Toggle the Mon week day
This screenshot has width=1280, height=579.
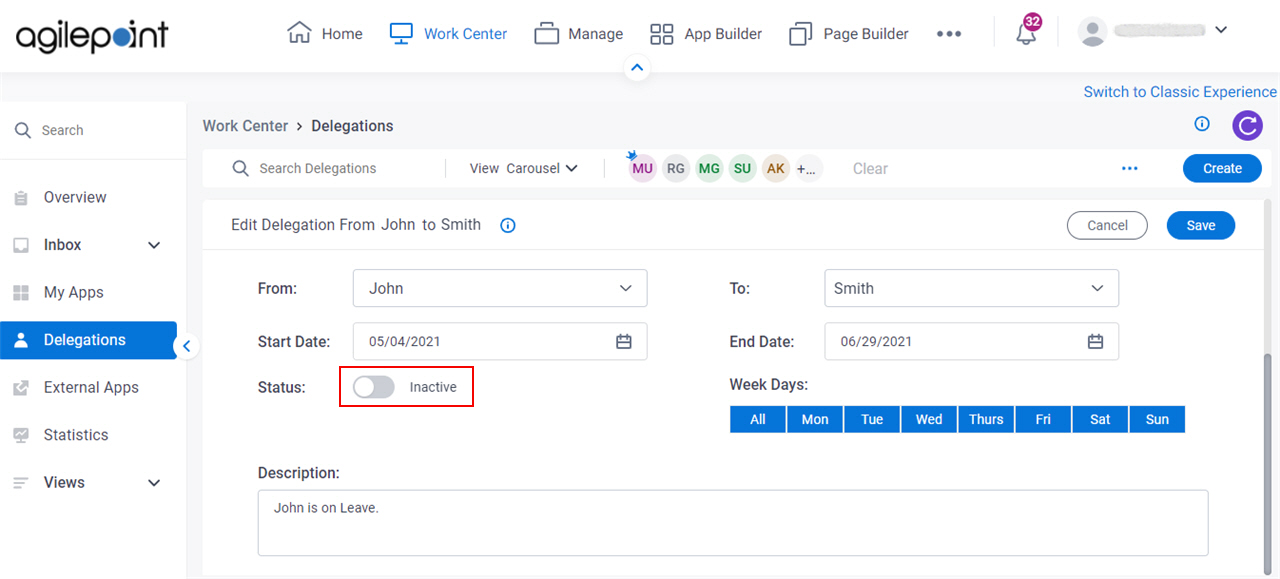(x=815, y=419)
